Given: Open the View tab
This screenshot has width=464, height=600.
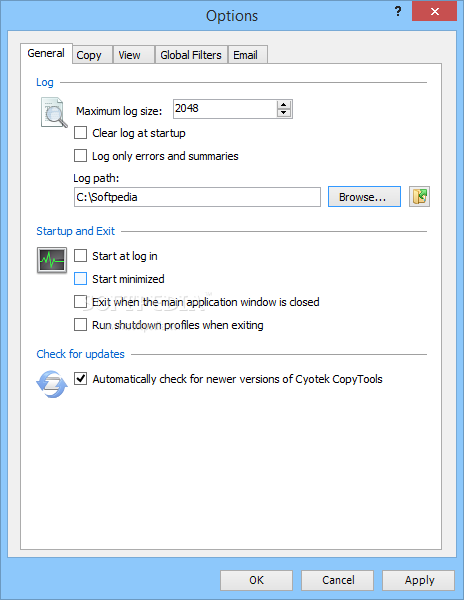Looking at the screenshot, I should (x=134, y=55).
